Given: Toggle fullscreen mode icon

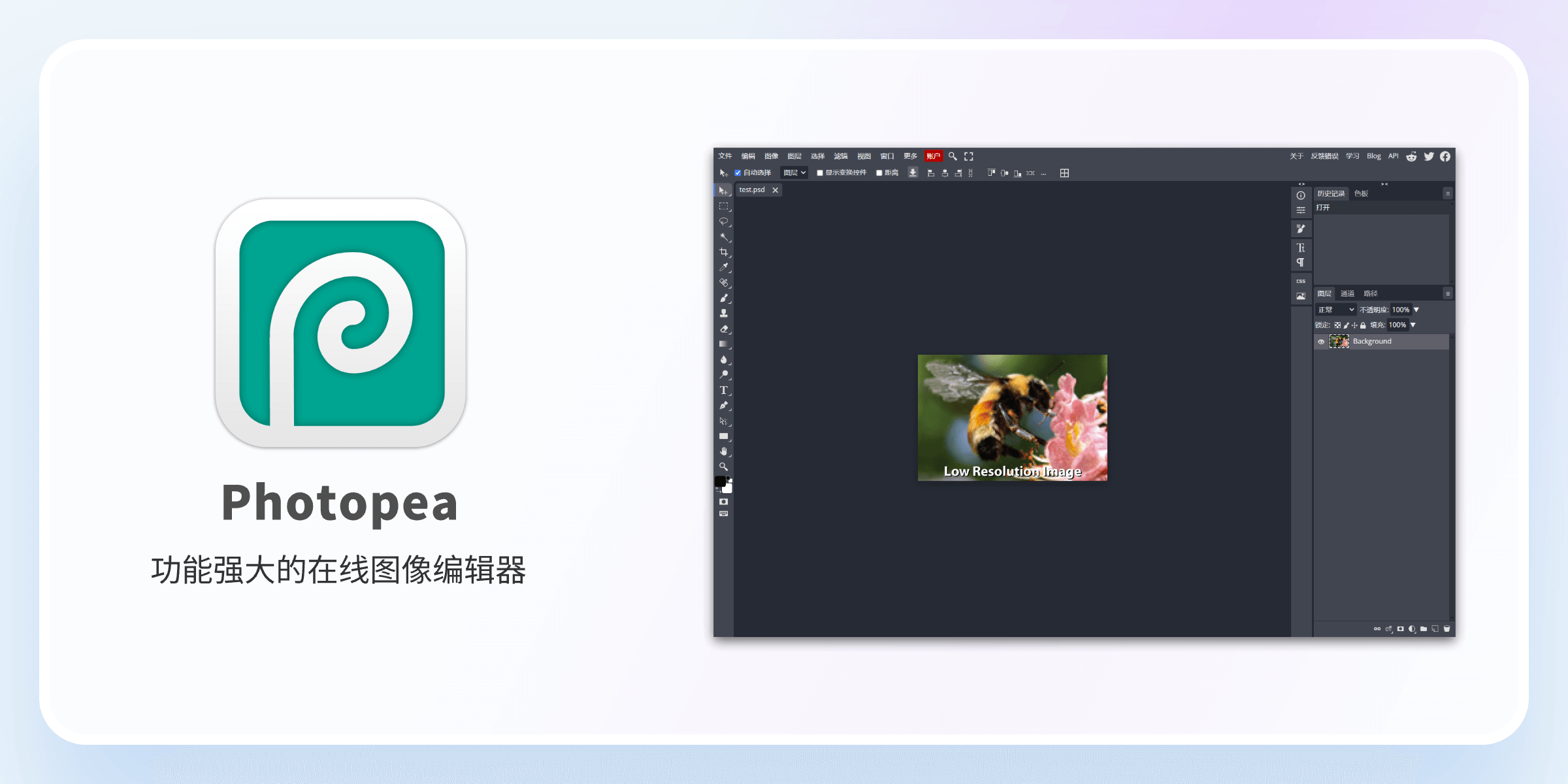Looking at the screenshot, I should (969, 156).
